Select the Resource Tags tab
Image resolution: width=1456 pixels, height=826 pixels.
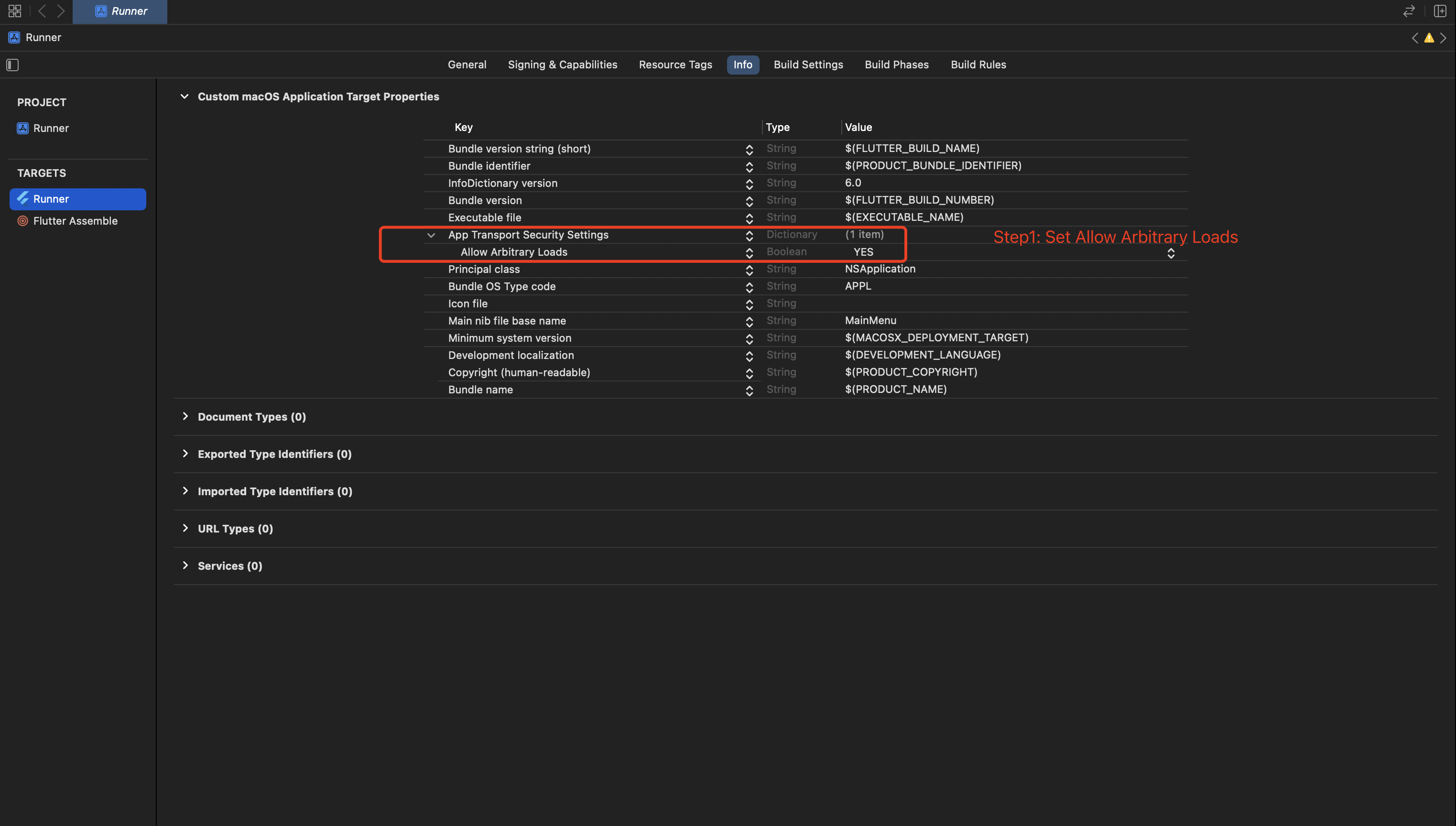coord(675,64)
